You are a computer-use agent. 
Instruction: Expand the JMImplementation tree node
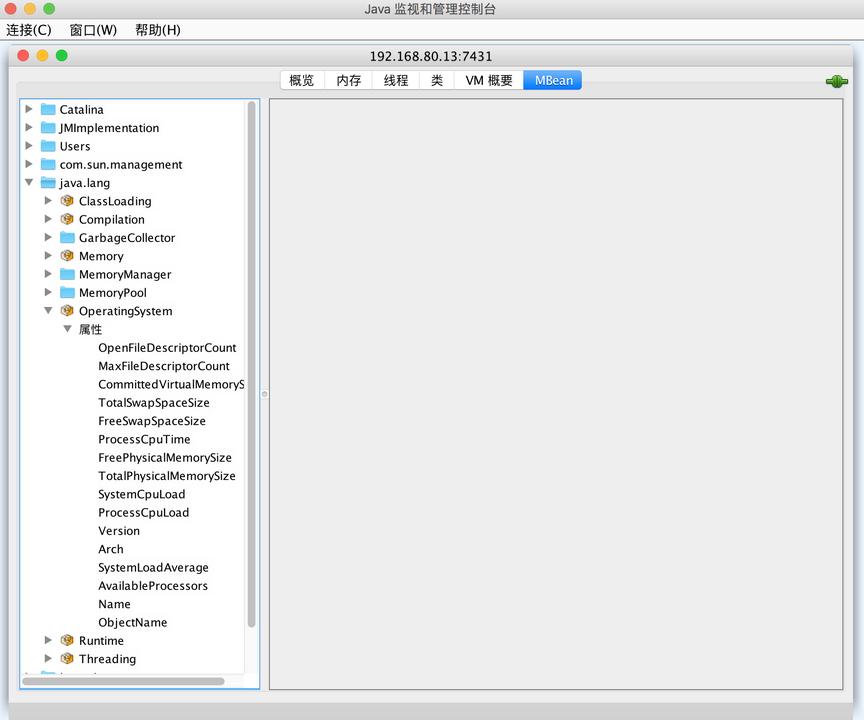pos(29,128)
